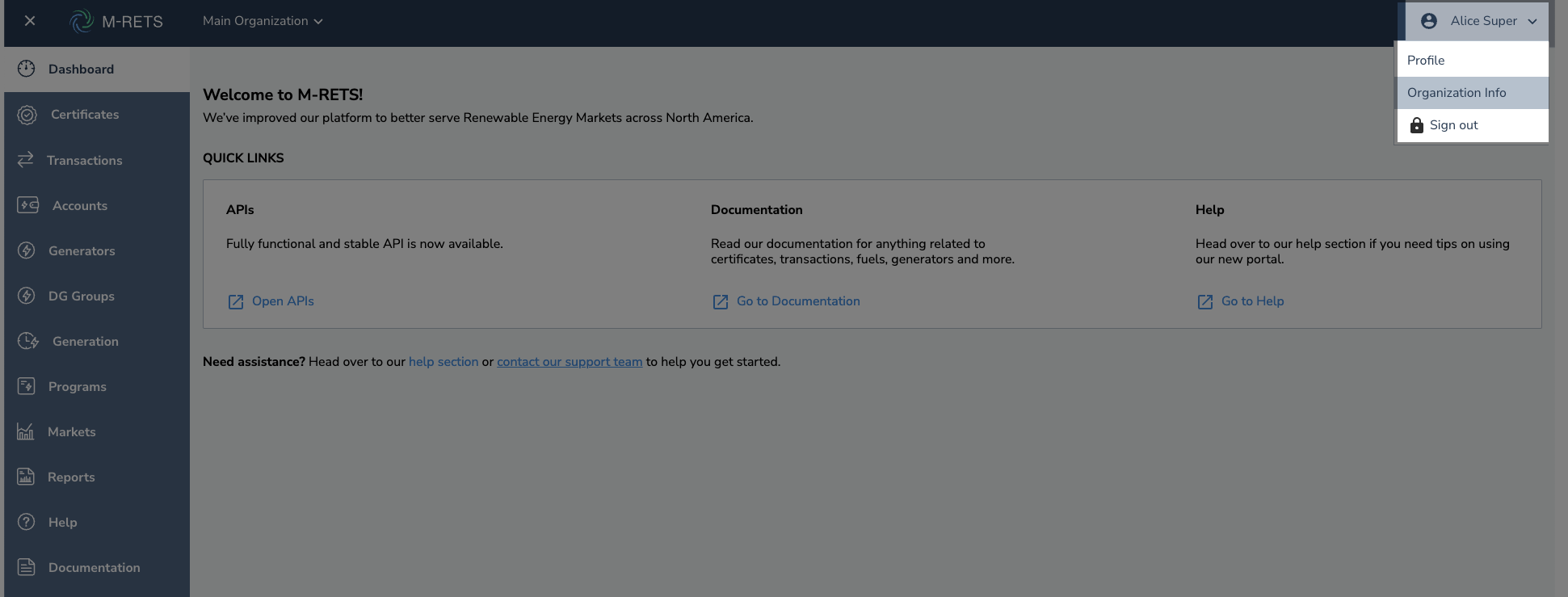Open the Dashboard sidebar item
The width and height of the screenshot is (1568, 597).
[97, 69]
